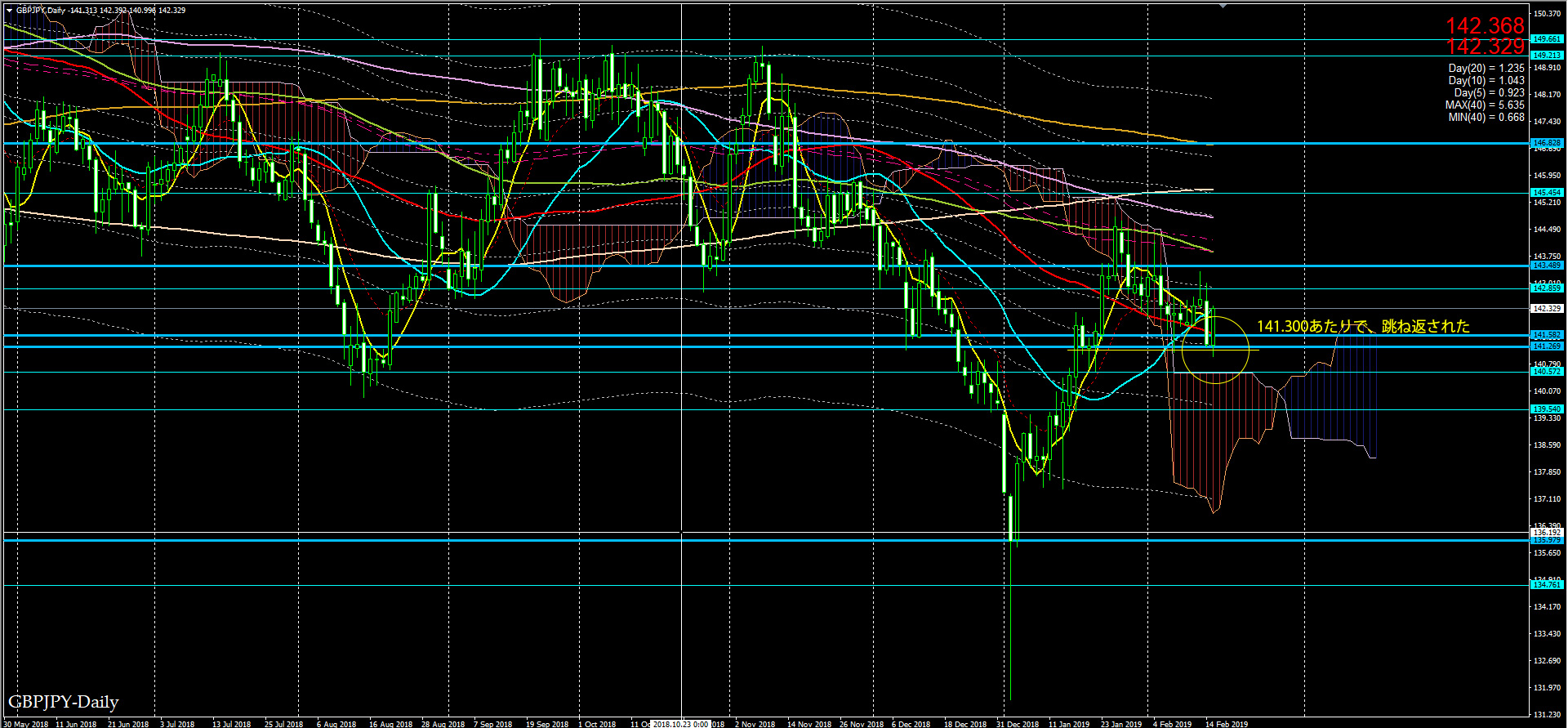Click the 6 Dec 2018 date label
Viewport: 1568px width, 728px height.
[x=911, y=724]
